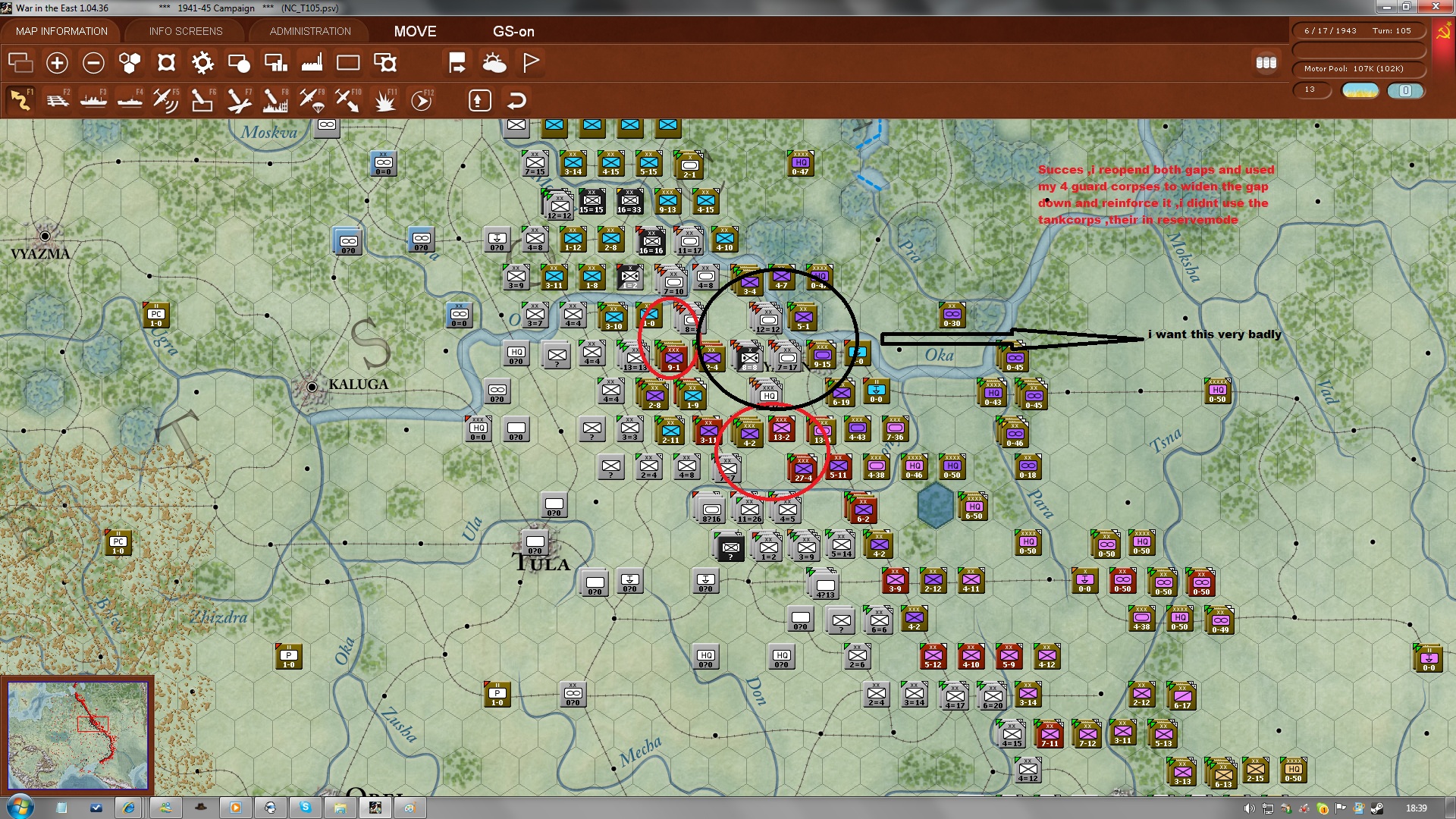Select the F9 Air Transport mode icon

[x=312, y=100]
